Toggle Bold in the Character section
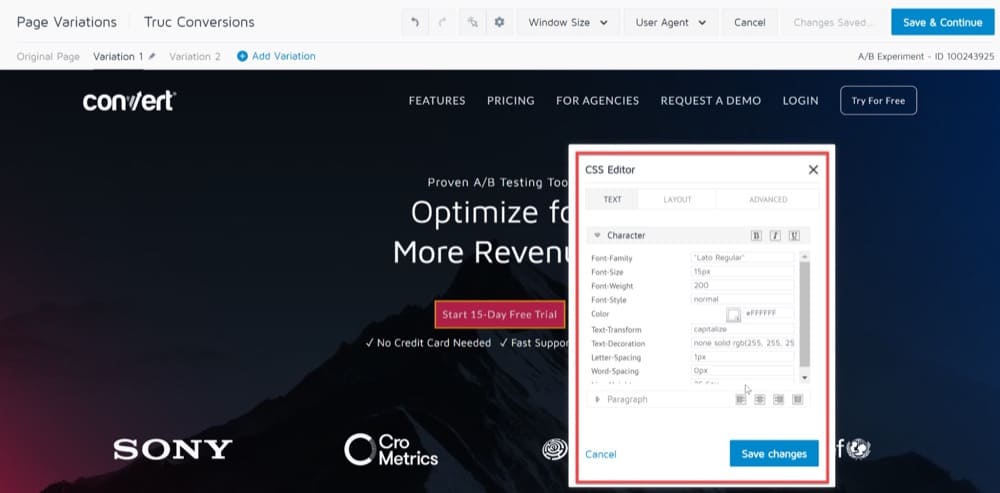 tap(756, 235)
